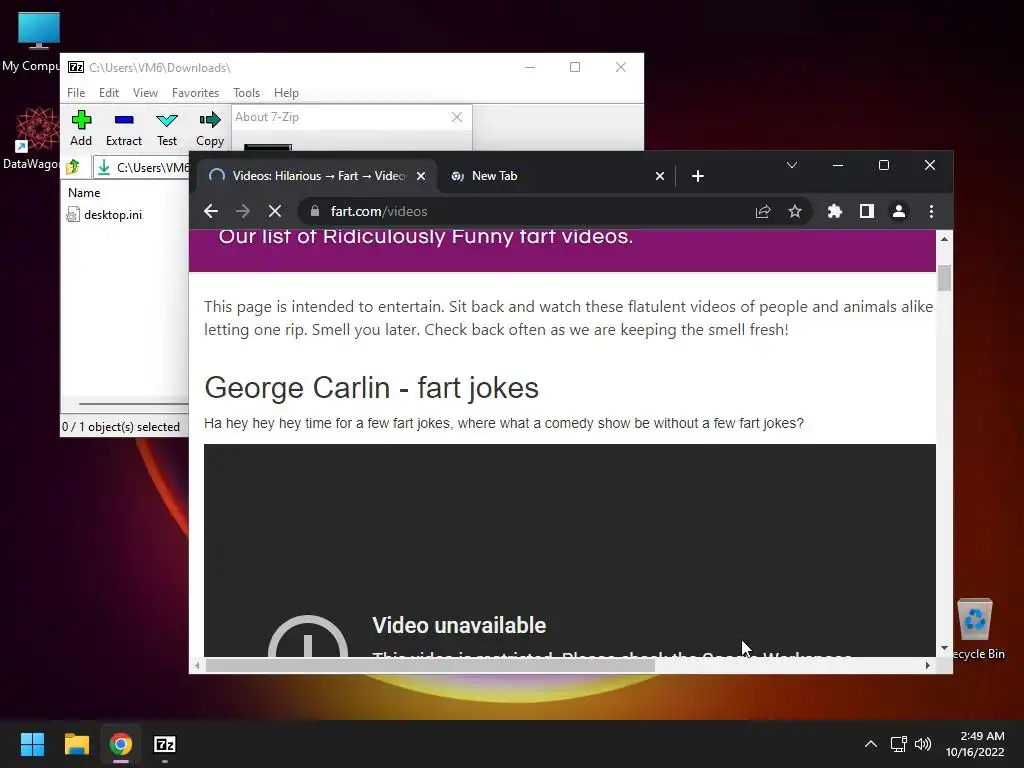Close the New Tab tab
Image resolution: width=1024 pixels, height=768 pixels.
click(x=660, y=176)
